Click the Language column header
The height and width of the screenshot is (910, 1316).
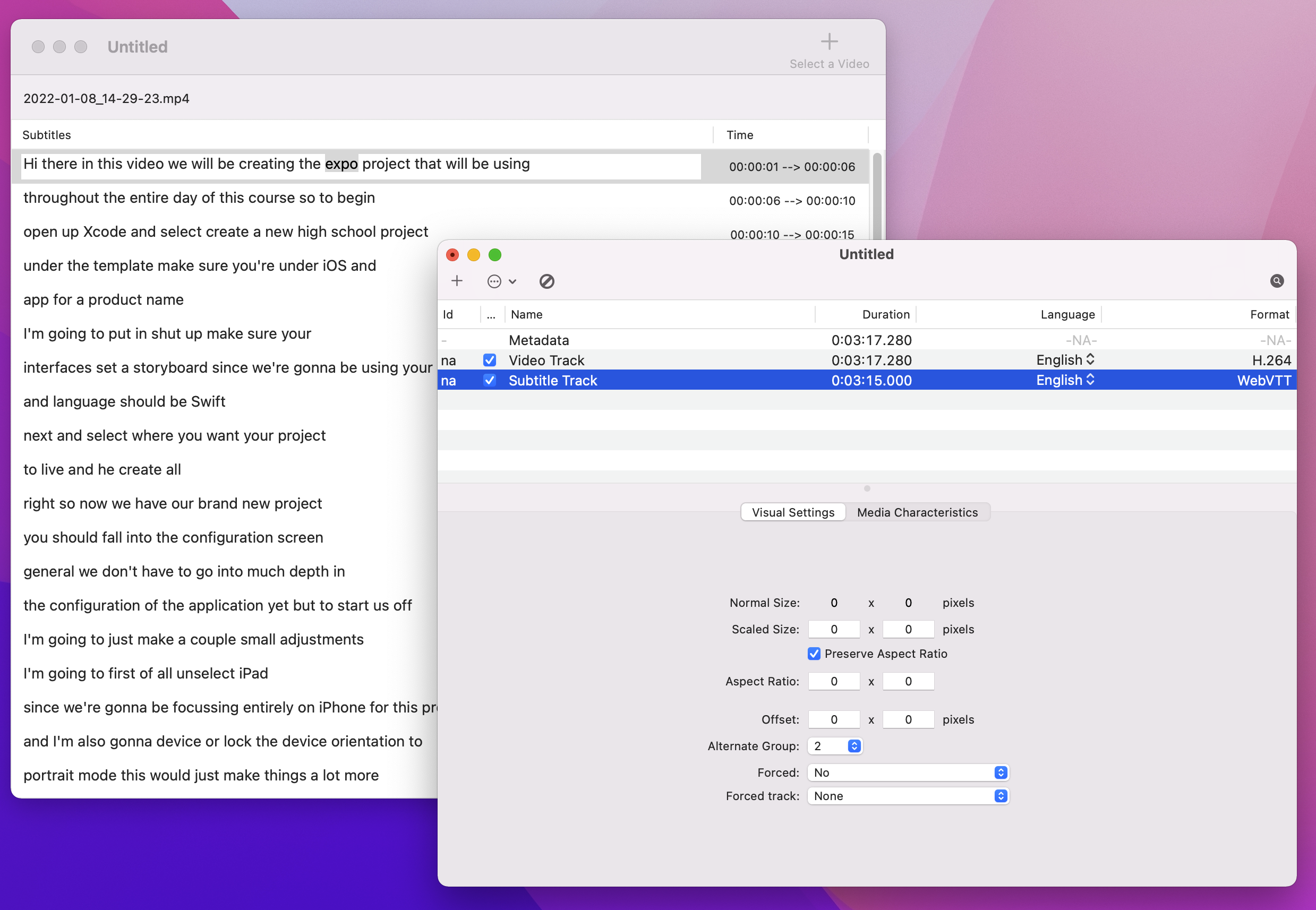point(1067,314)
